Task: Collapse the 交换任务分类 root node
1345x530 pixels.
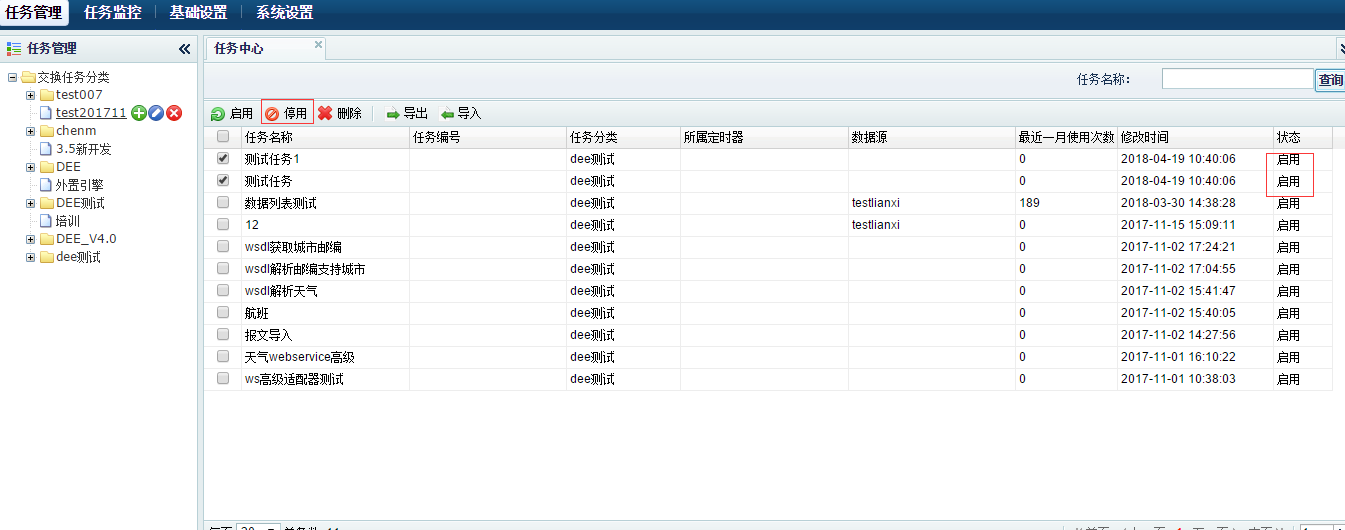Action: coord(12,77)
